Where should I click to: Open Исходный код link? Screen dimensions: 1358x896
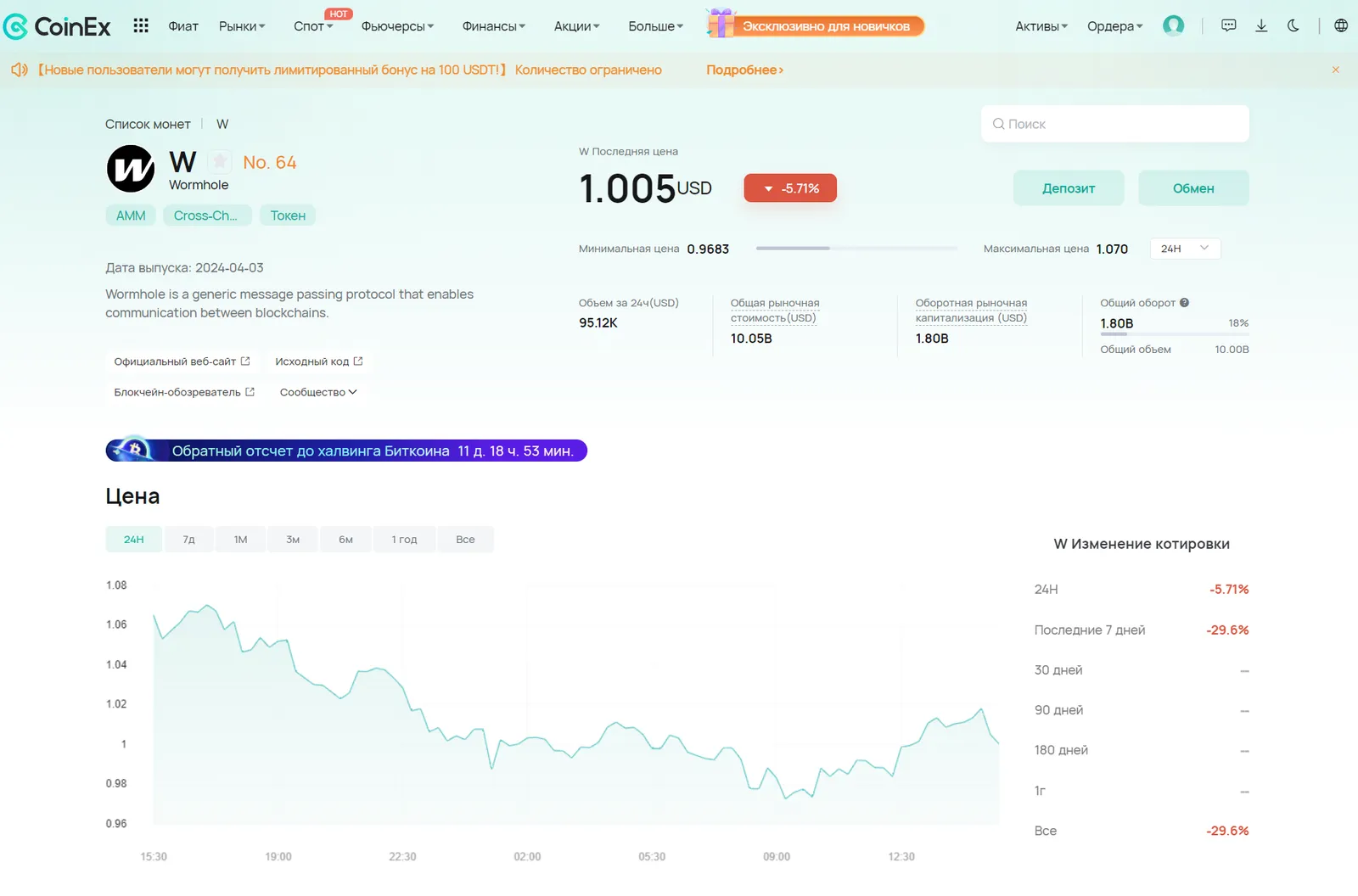[x=318, y=361]
